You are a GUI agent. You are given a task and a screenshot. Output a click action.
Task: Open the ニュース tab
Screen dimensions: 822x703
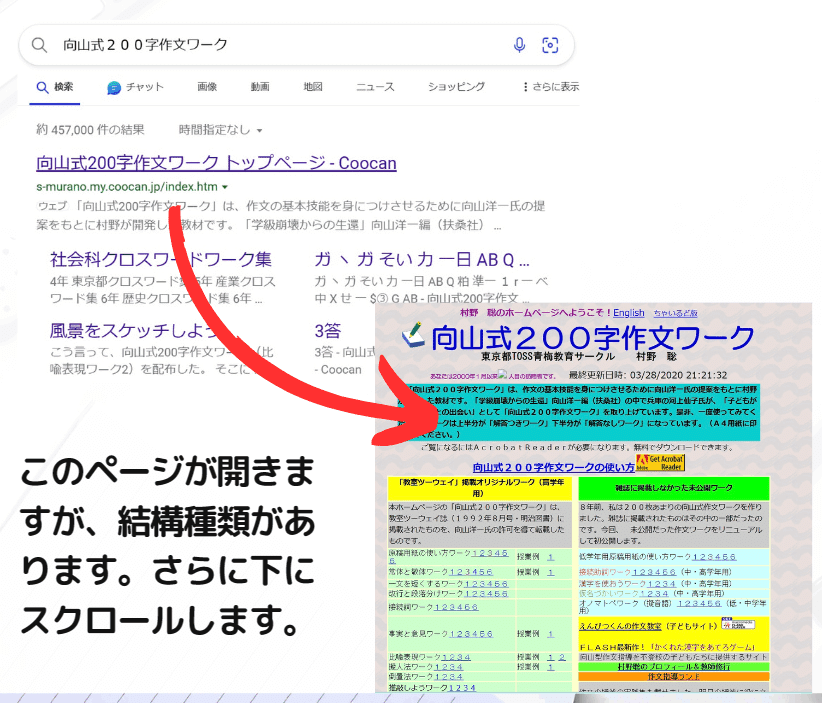coord(375,87)
